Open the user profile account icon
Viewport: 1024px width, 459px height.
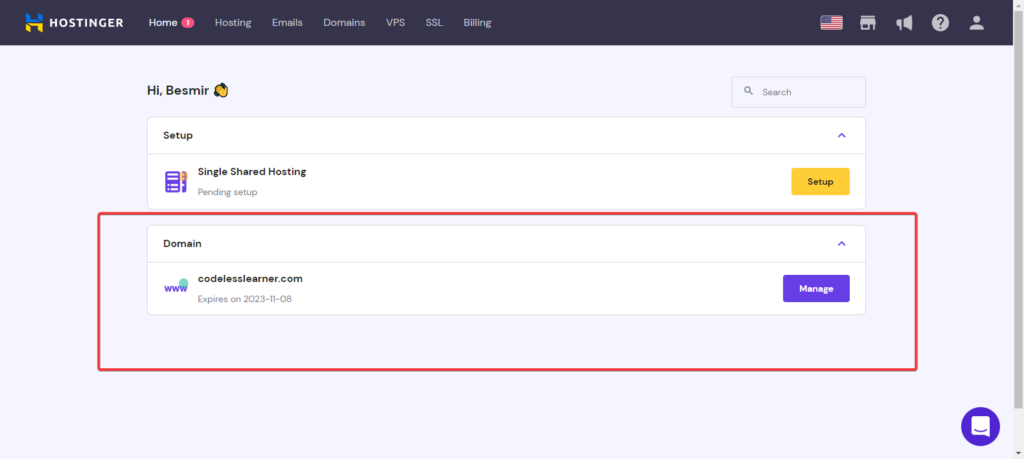[976, 23]
